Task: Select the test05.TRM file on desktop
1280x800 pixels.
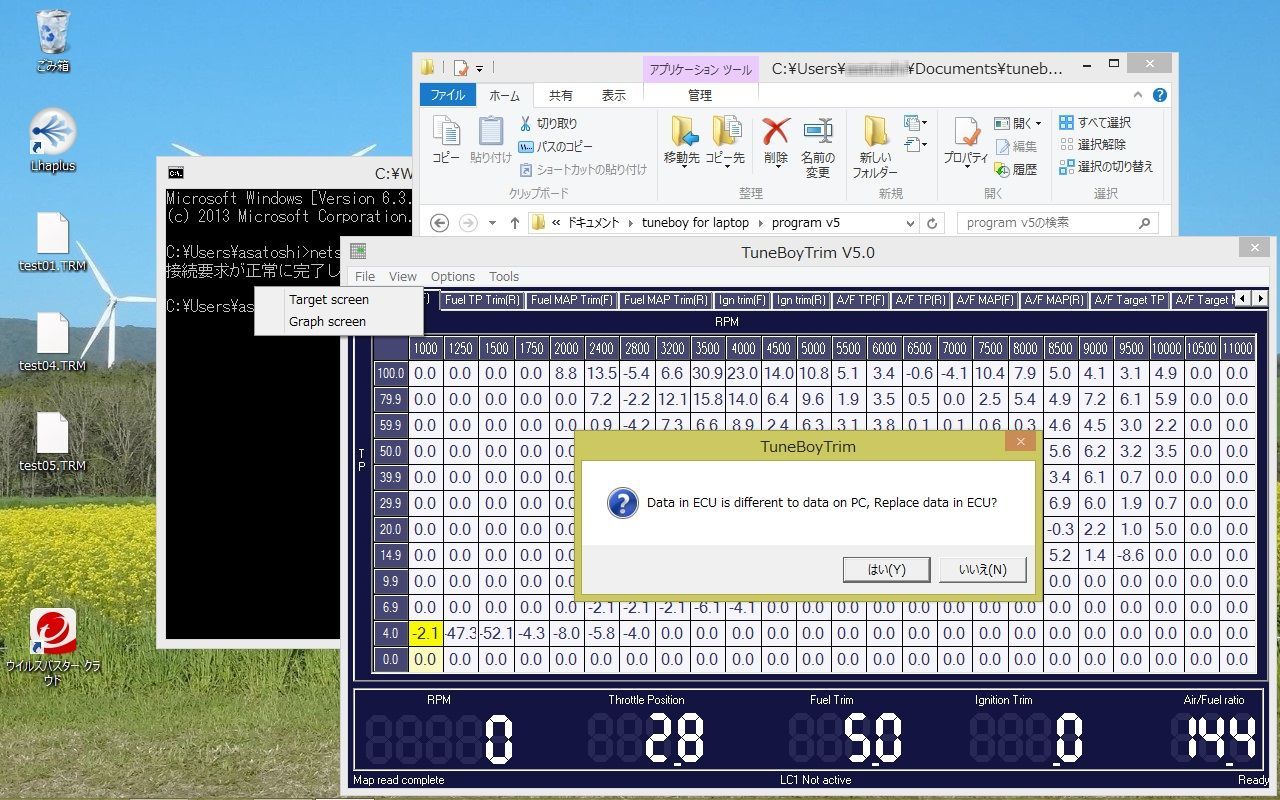Action: 52,441
